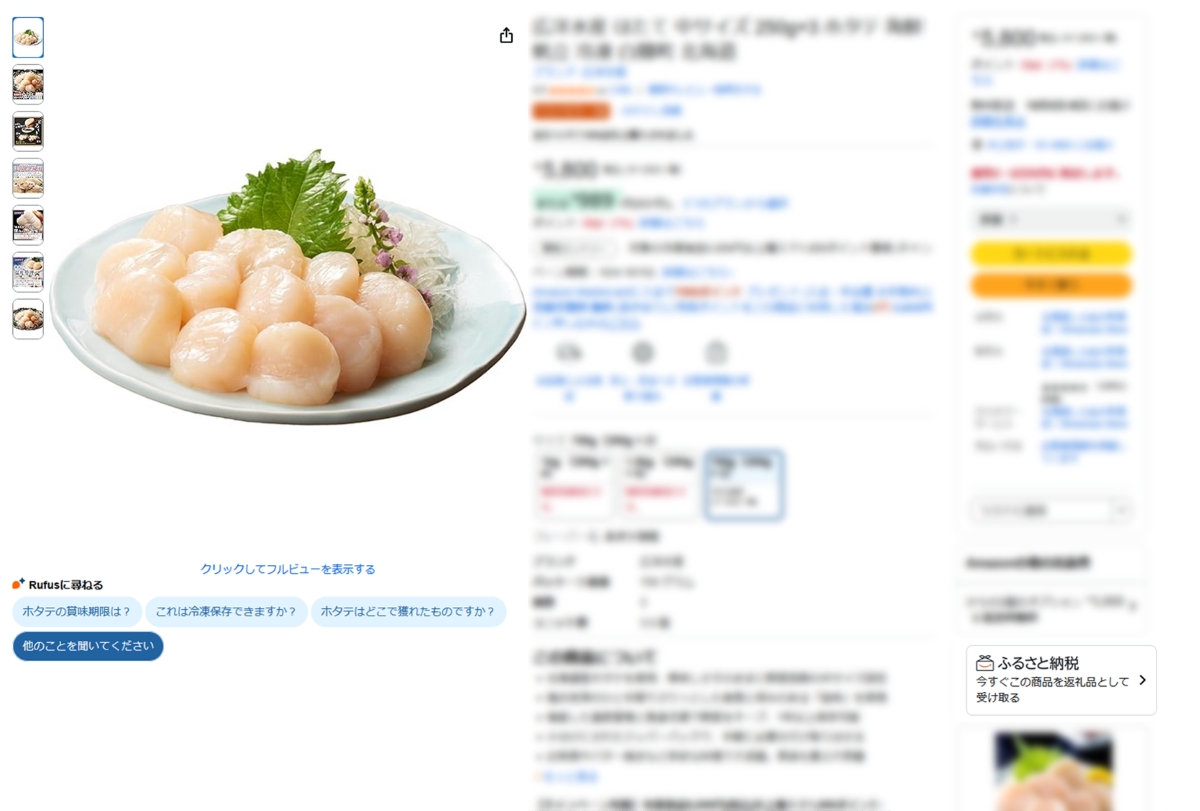
Task: Select the third thumbnail with dark background
Action: [x=28, y=131]
